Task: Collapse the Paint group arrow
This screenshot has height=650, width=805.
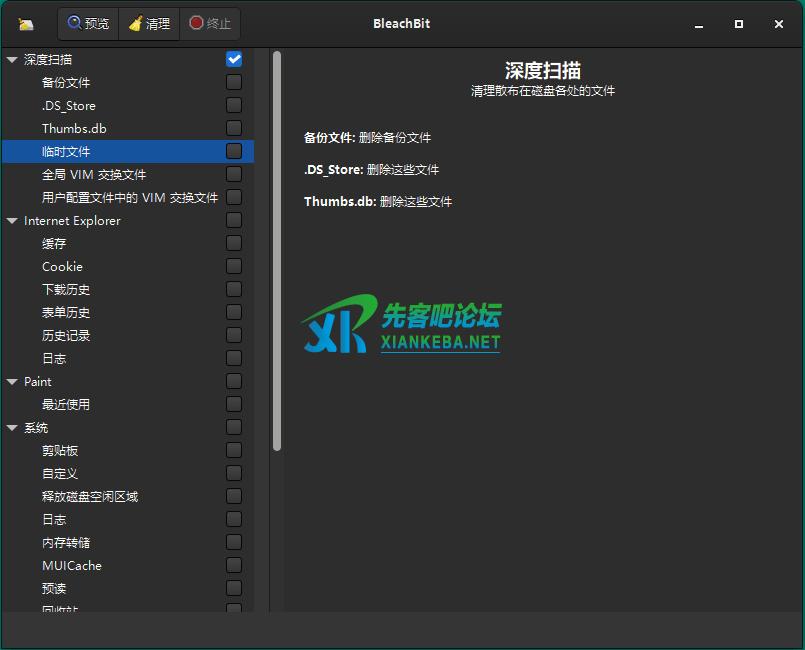Action: point(12,382)
